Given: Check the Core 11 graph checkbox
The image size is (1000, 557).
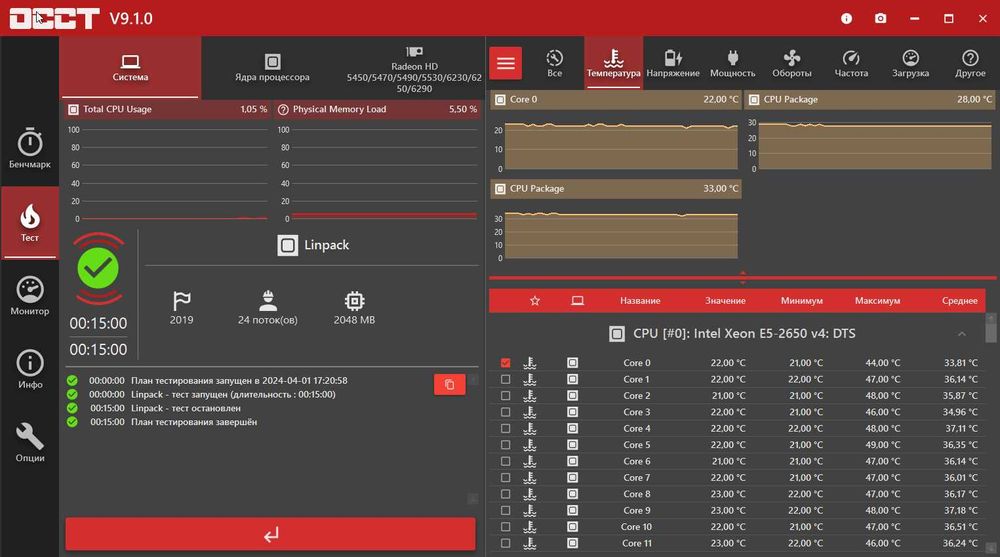Looking at the screenshot, I should tap(506, 544).
